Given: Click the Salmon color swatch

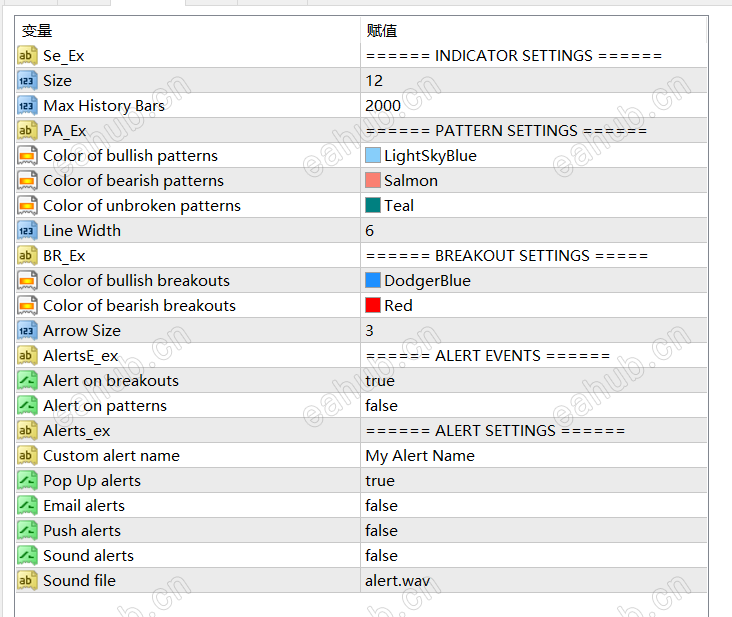Looking at the screenshot, I should [373, 181].
